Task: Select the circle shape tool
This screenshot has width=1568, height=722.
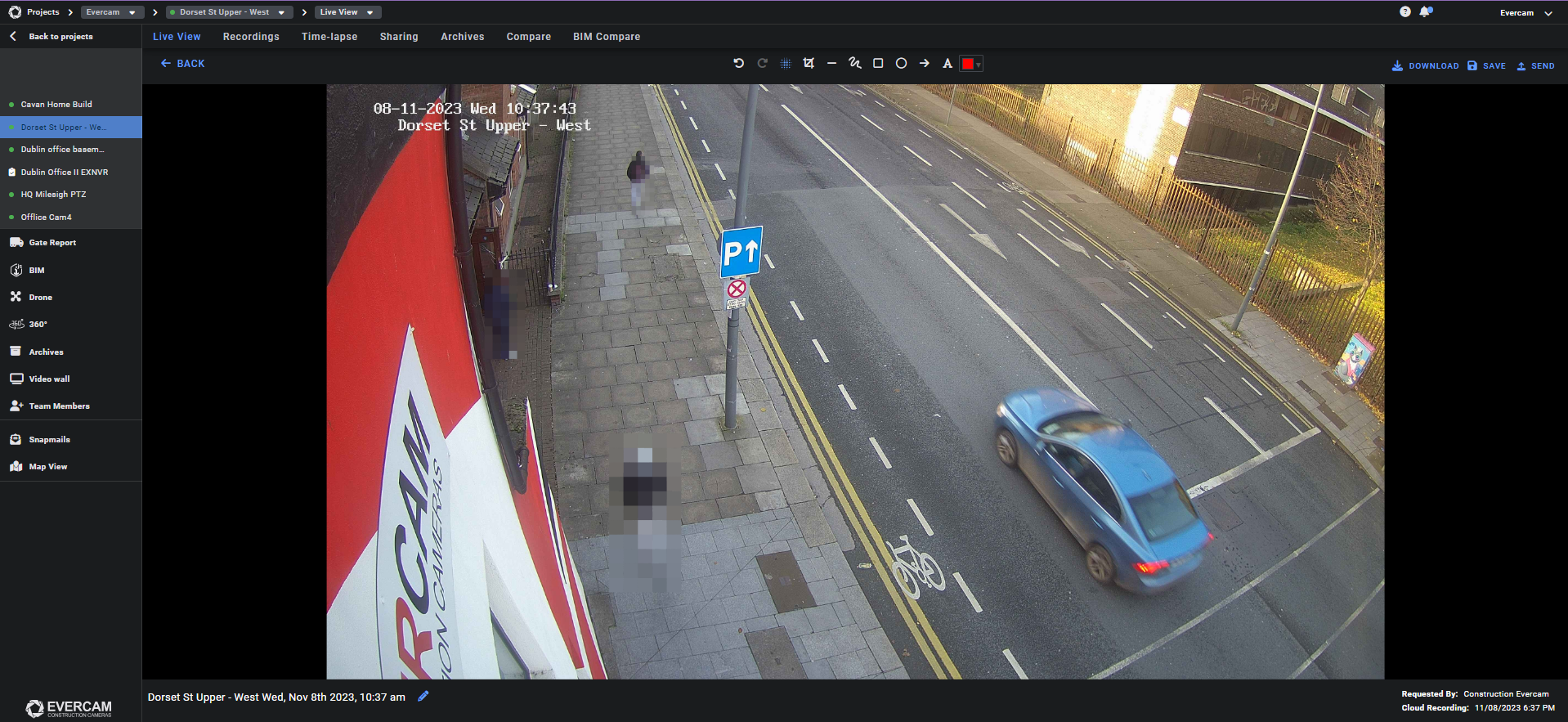Action: (901, 63)
